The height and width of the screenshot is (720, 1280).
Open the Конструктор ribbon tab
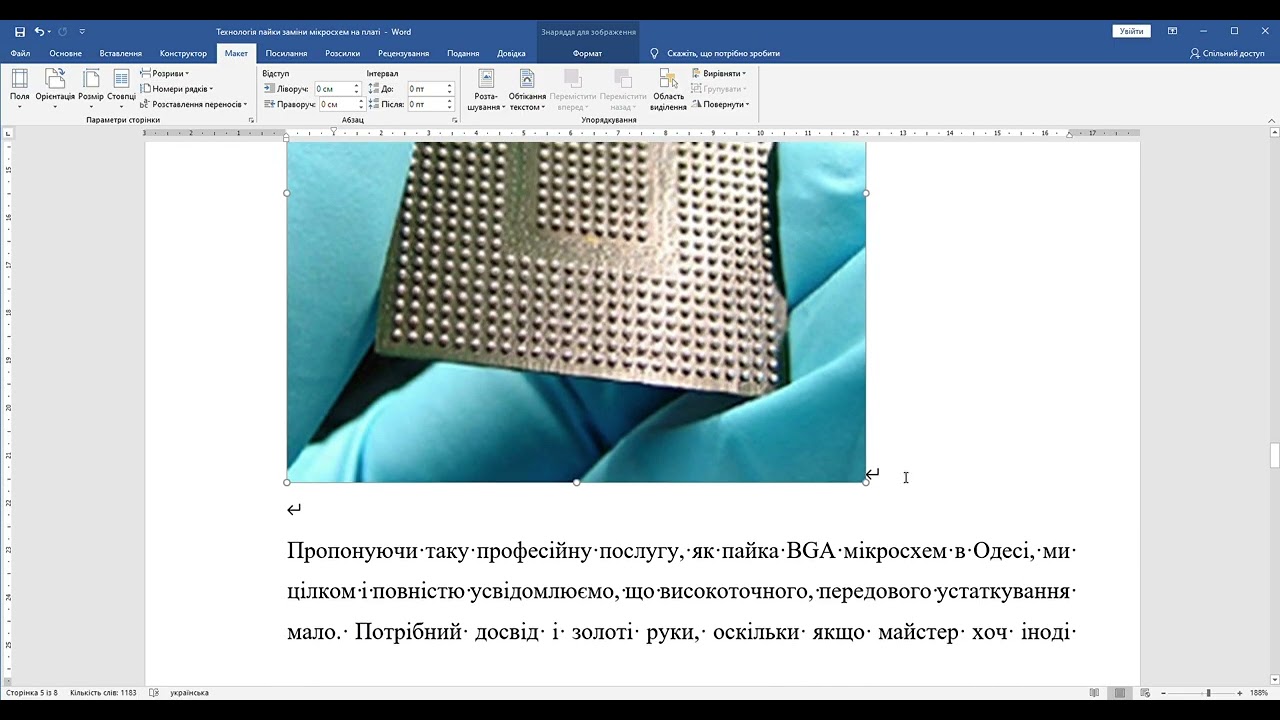click(x=183, y=53)
